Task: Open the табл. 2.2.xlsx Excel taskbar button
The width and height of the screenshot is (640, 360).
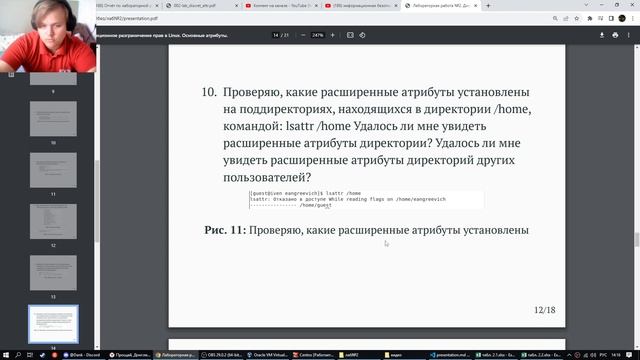Action: pyautogui.click(x=542, y=355)
